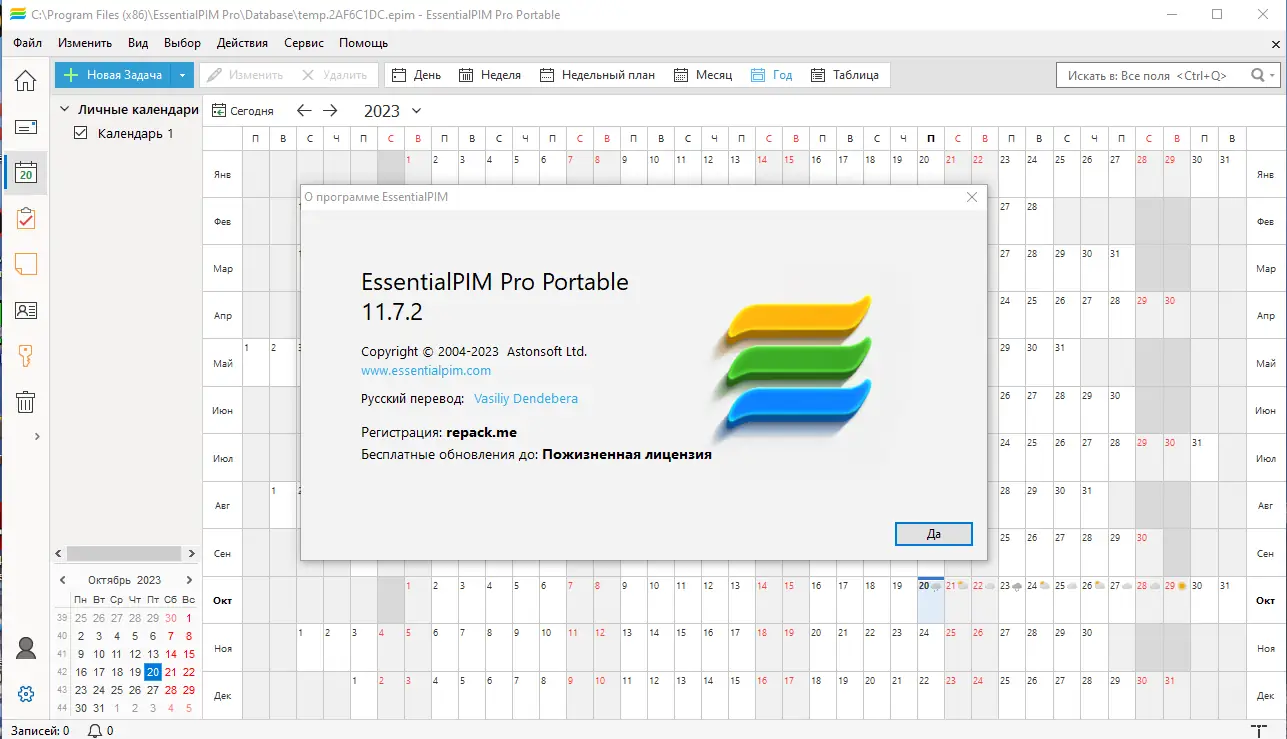Image resolution: width=1287 pixels, height=739 pixels.
Task: Open the search field options dropdown arrow
Action: 1273,75
